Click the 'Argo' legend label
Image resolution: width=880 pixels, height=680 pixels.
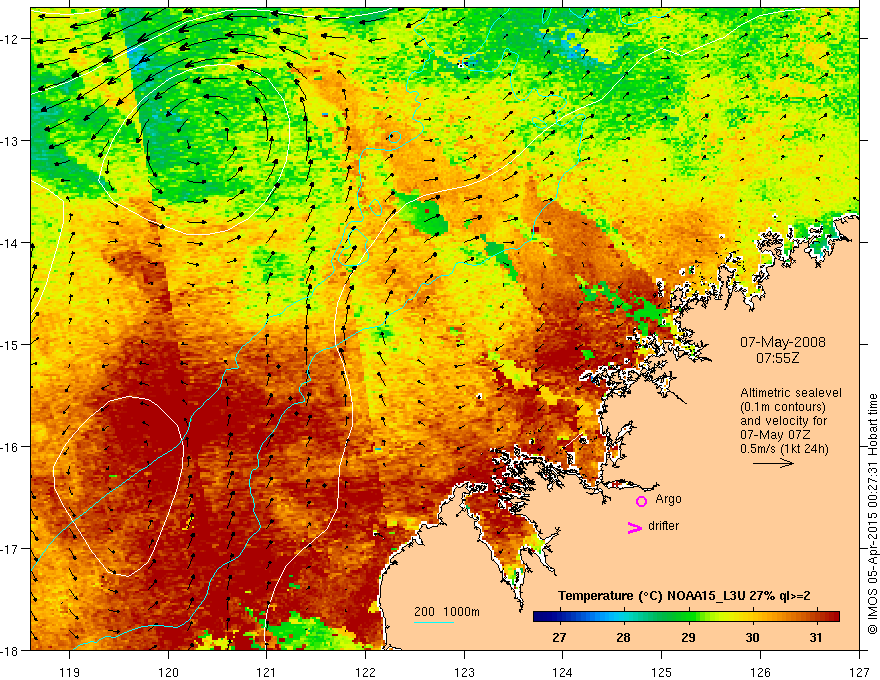click(x=668, y=499)
